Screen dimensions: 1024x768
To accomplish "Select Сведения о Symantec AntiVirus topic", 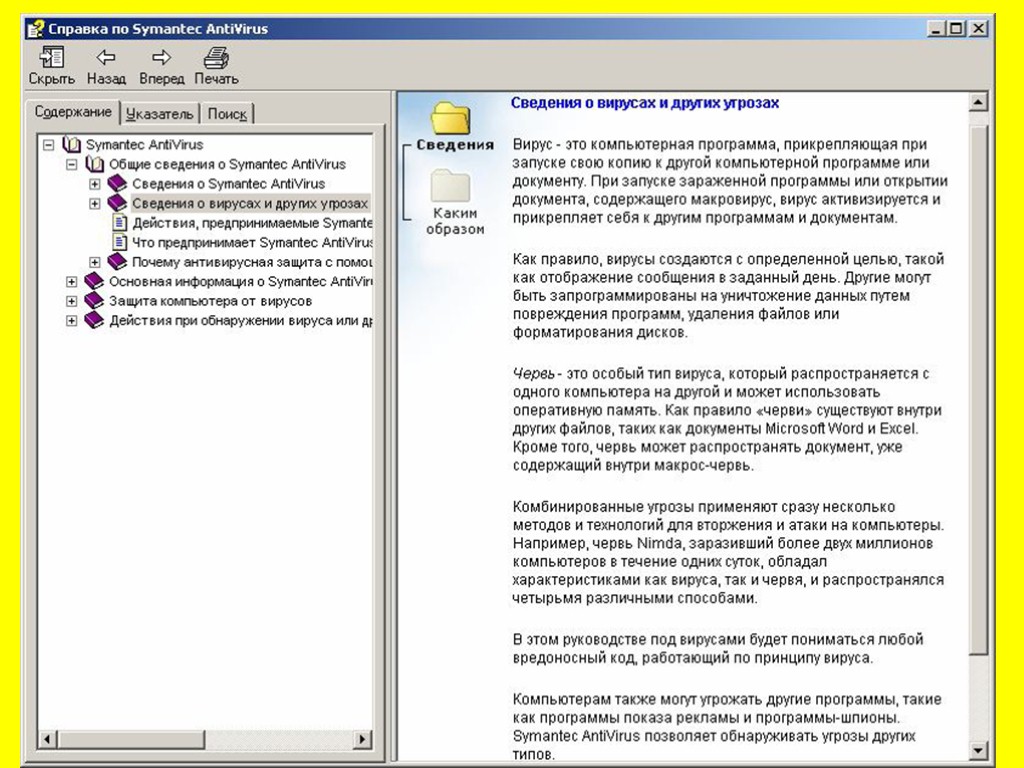I will click(229, 184).
